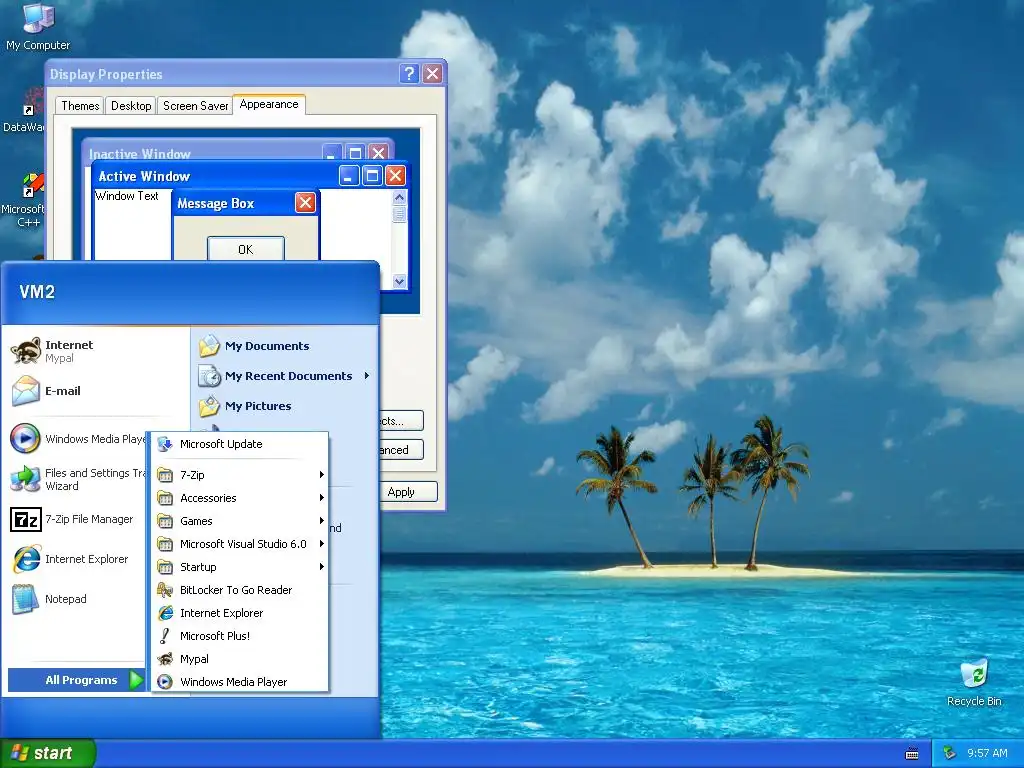Expand Microsoft Visual Studio 6.0 folder
1024x768 pixels.
pos(240,544)
